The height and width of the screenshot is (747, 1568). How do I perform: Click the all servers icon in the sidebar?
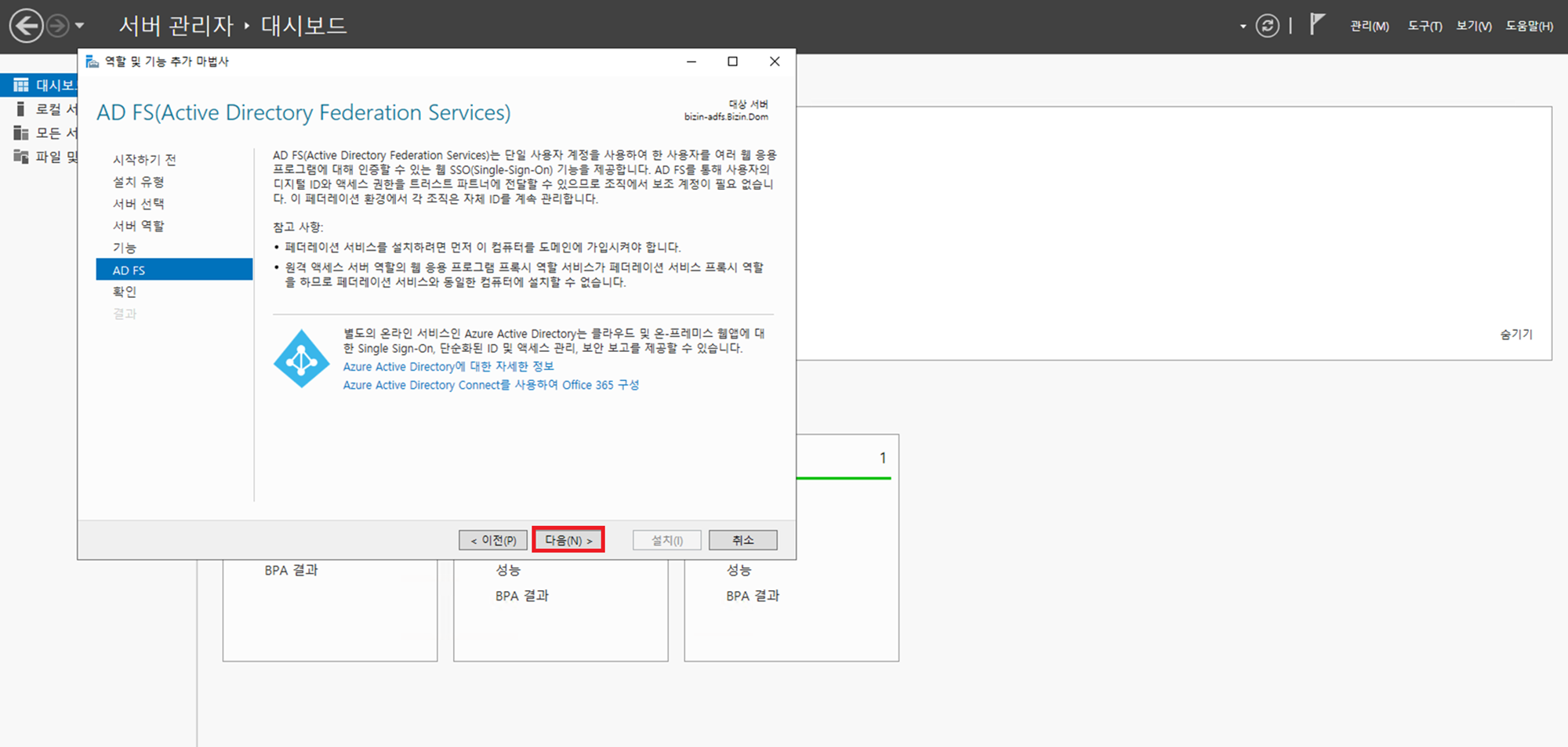click(x=21, y=133)
